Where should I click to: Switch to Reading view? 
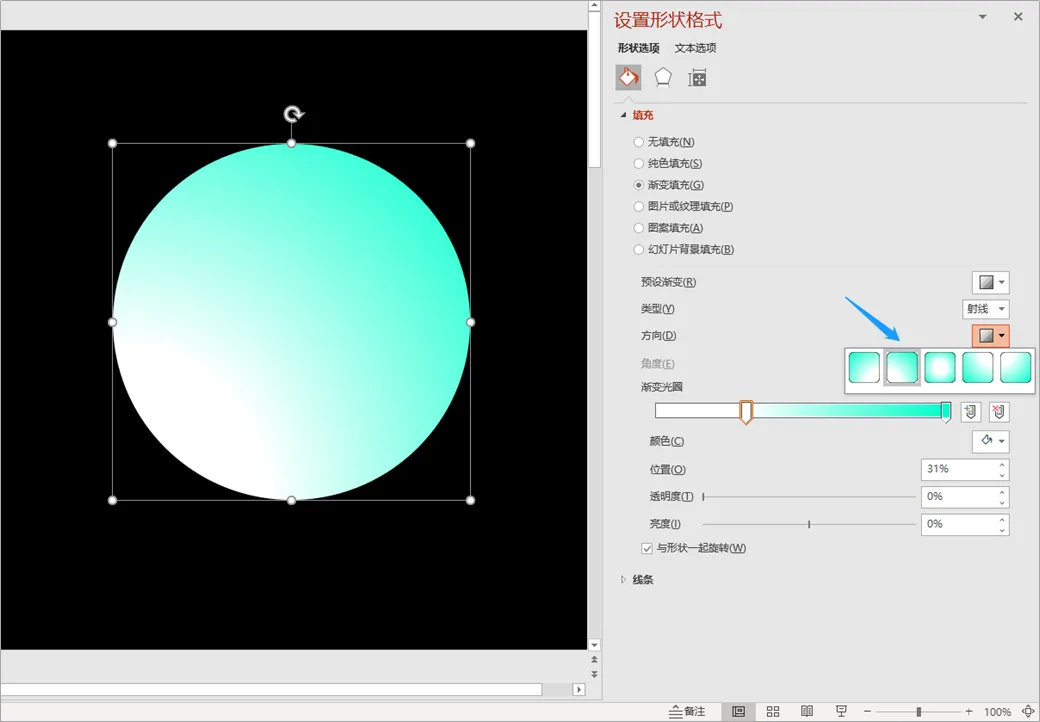807,711
